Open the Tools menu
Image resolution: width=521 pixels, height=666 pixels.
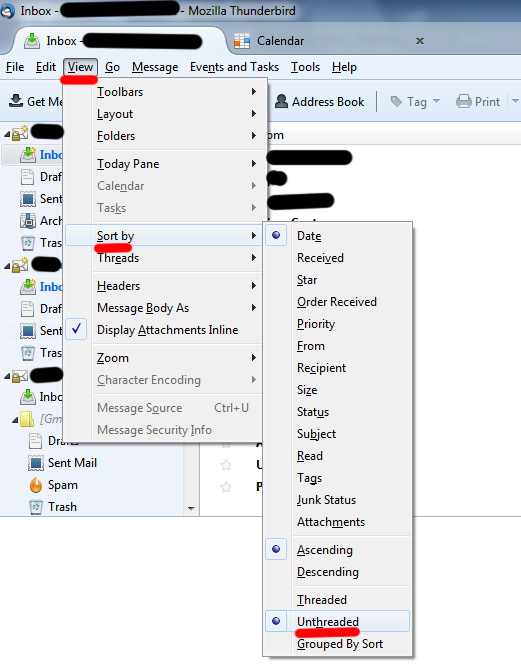coord(305,67)
